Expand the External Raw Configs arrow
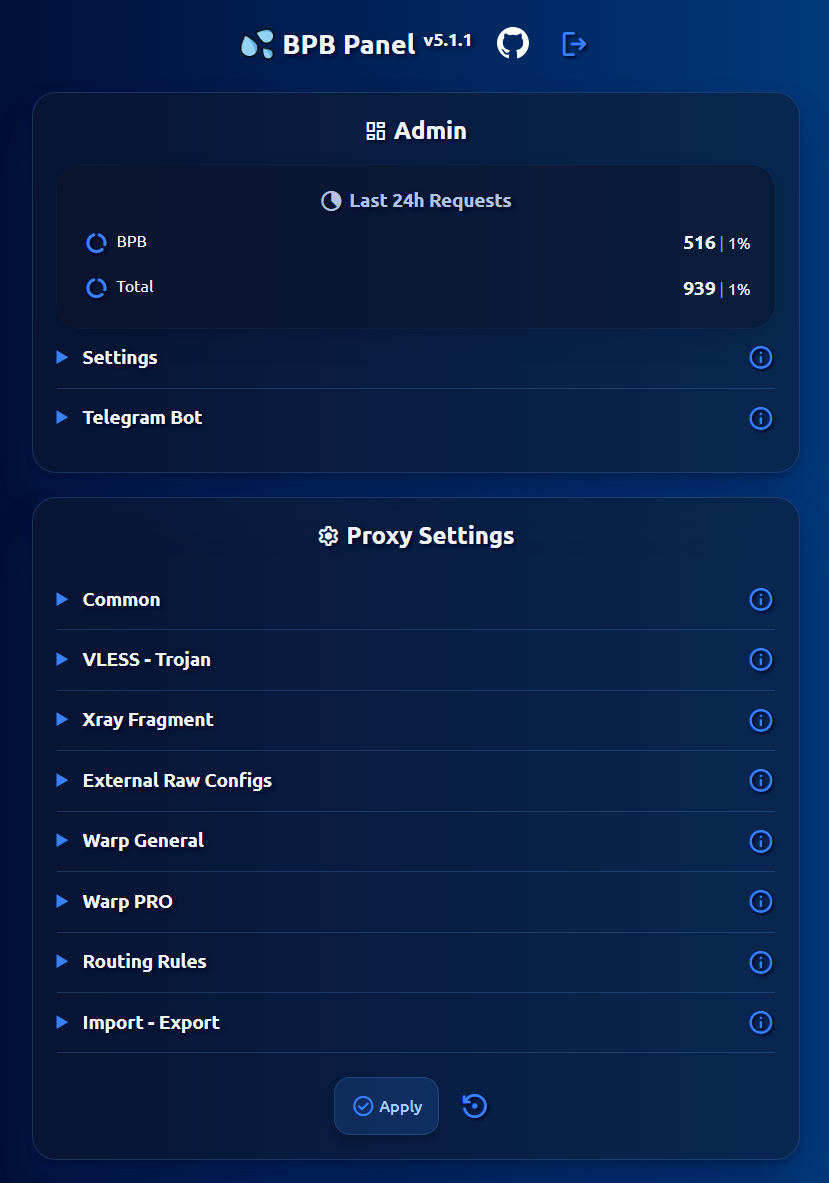Viewport: 829px width, 1183px height. point(62,780)
